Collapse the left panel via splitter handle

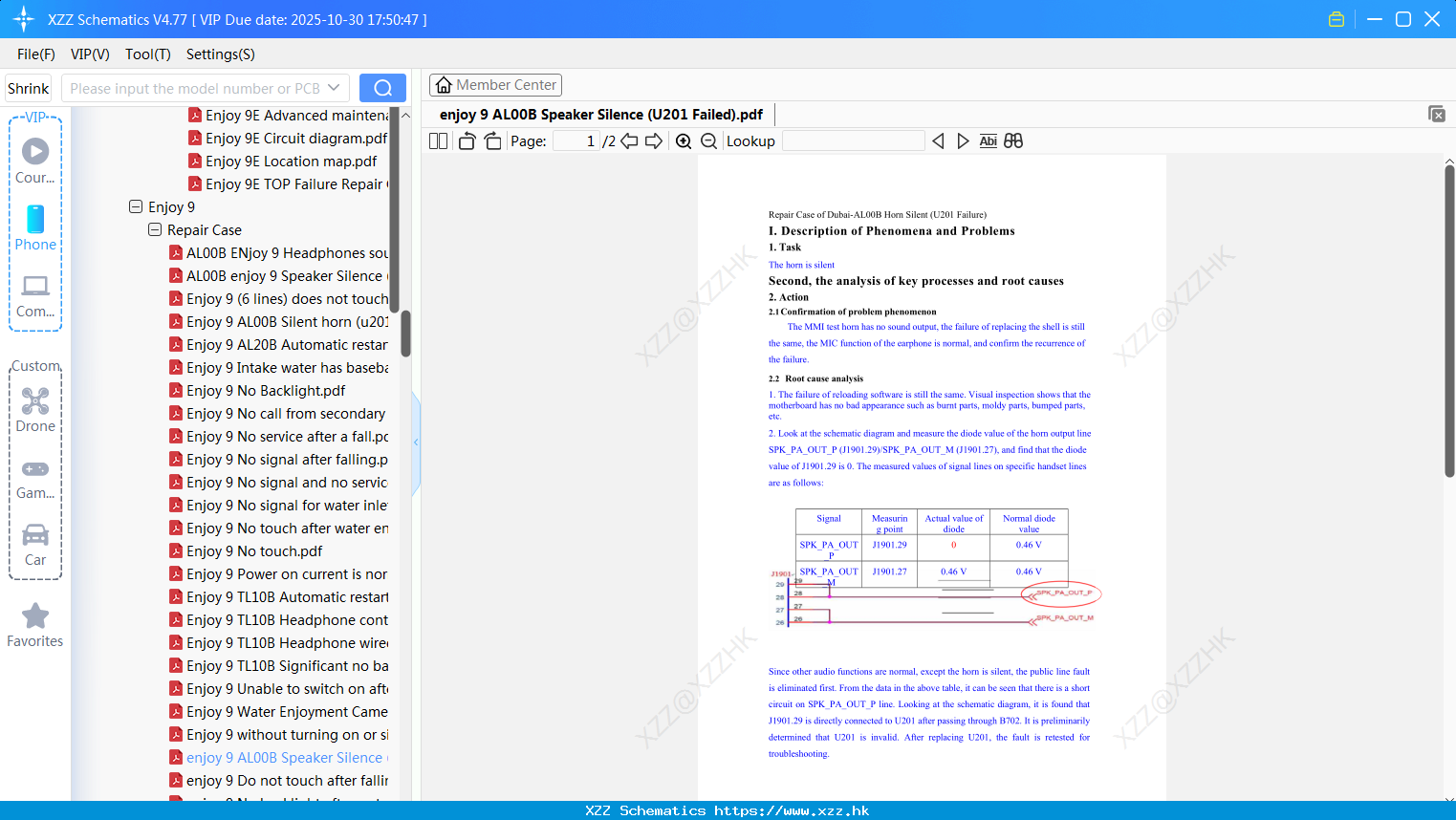(x=416, y=442)
